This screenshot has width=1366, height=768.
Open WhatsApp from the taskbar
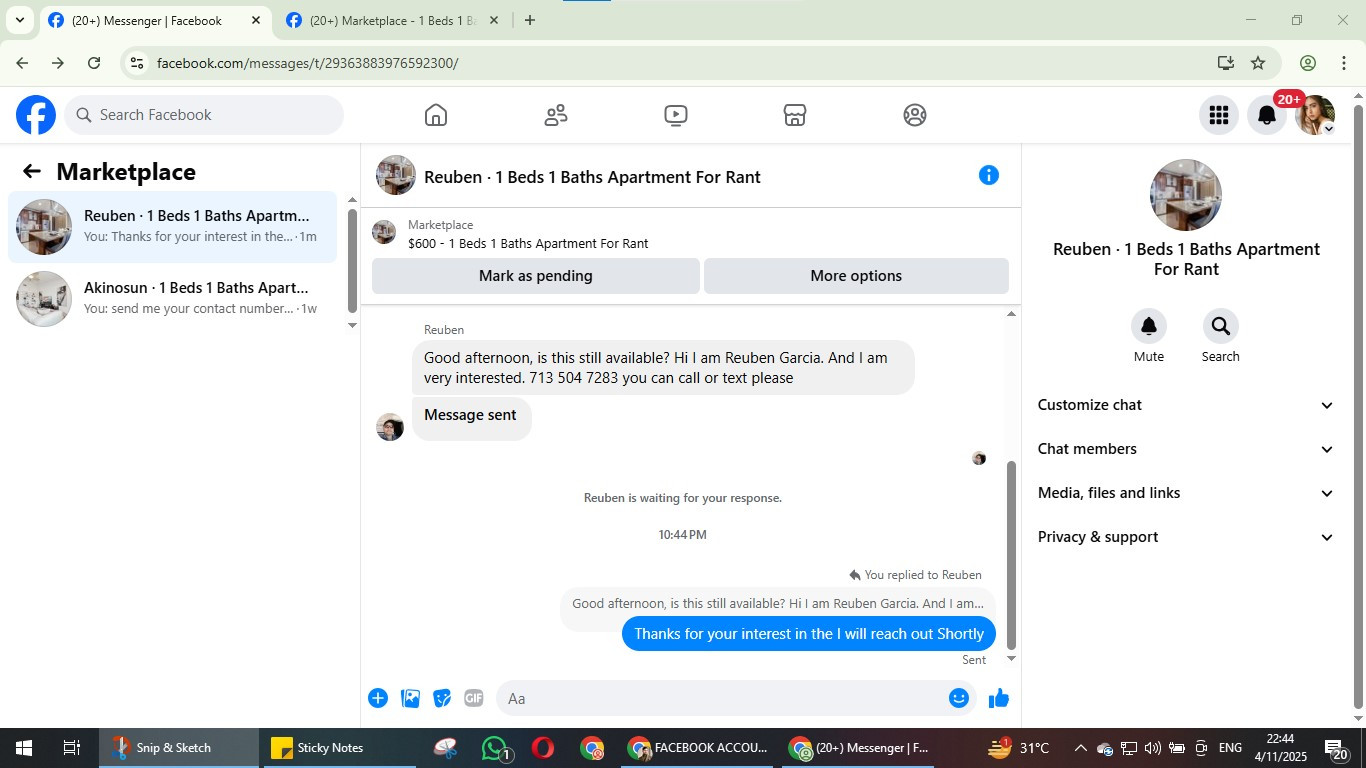click(496, 748)
